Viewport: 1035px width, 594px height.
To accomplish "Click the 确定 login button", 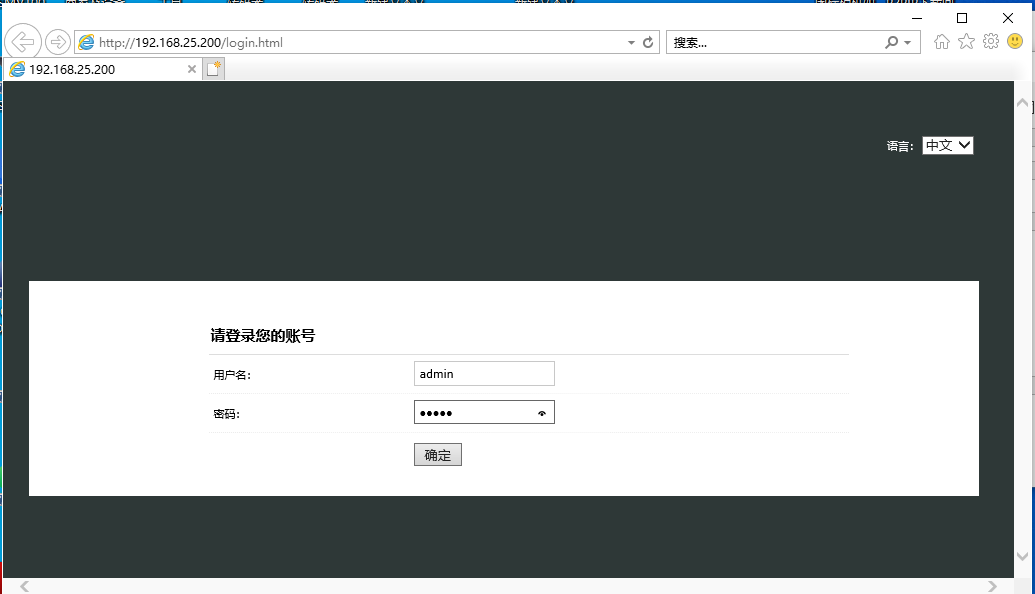I will coord(437,453).
